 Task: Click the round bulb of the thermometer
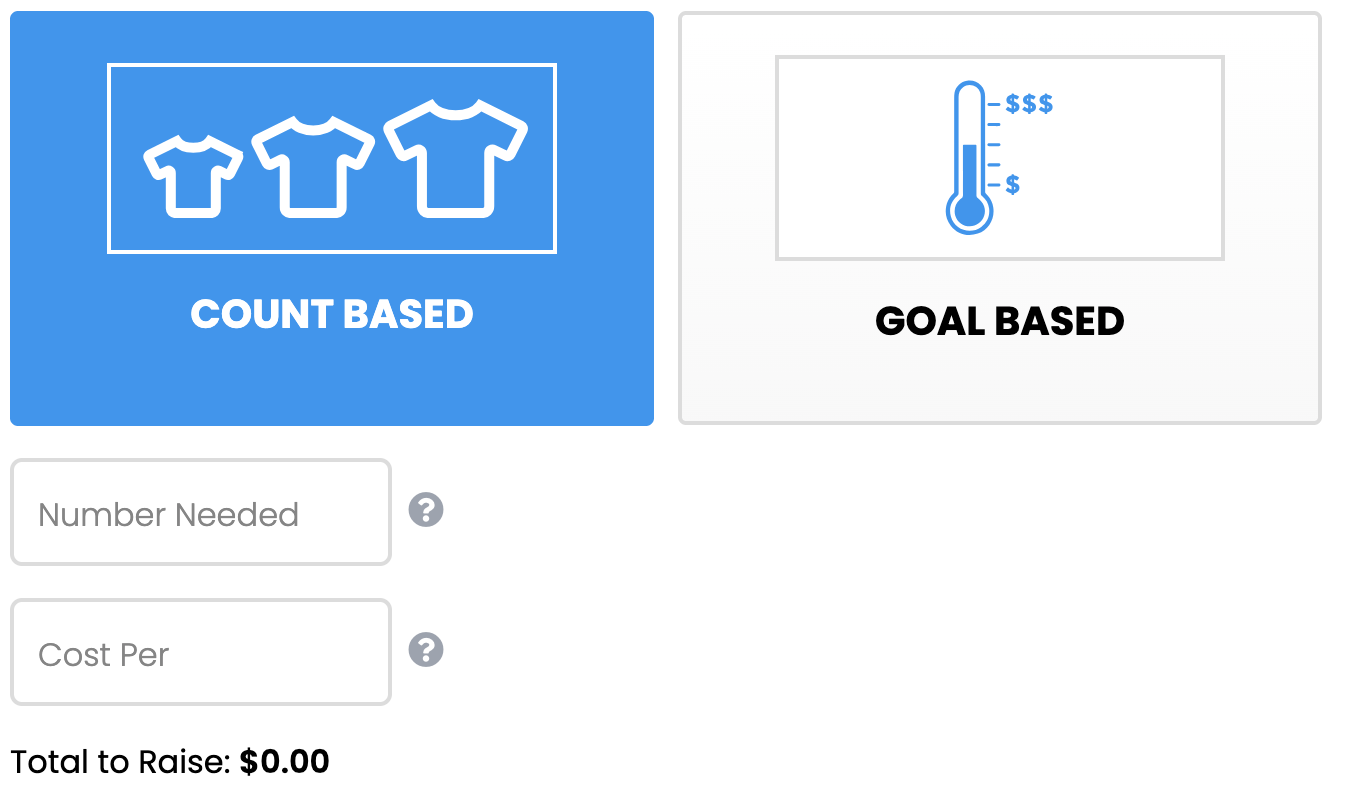(x=969, y=211)
